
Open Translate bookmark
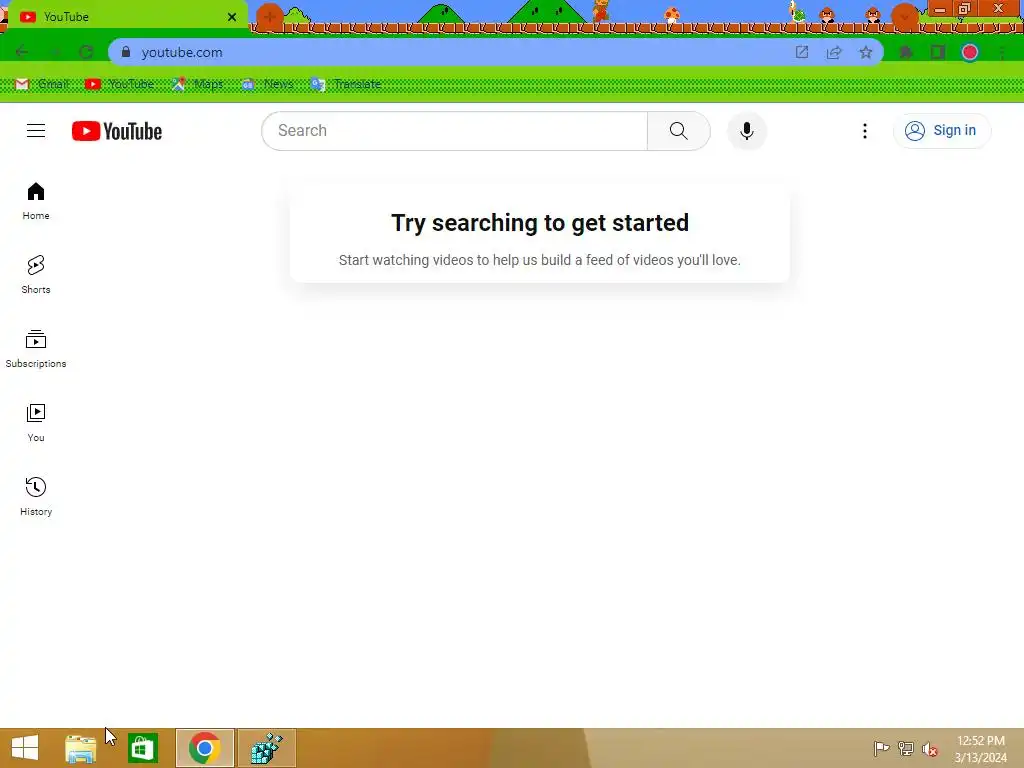[x=346, y=84]
